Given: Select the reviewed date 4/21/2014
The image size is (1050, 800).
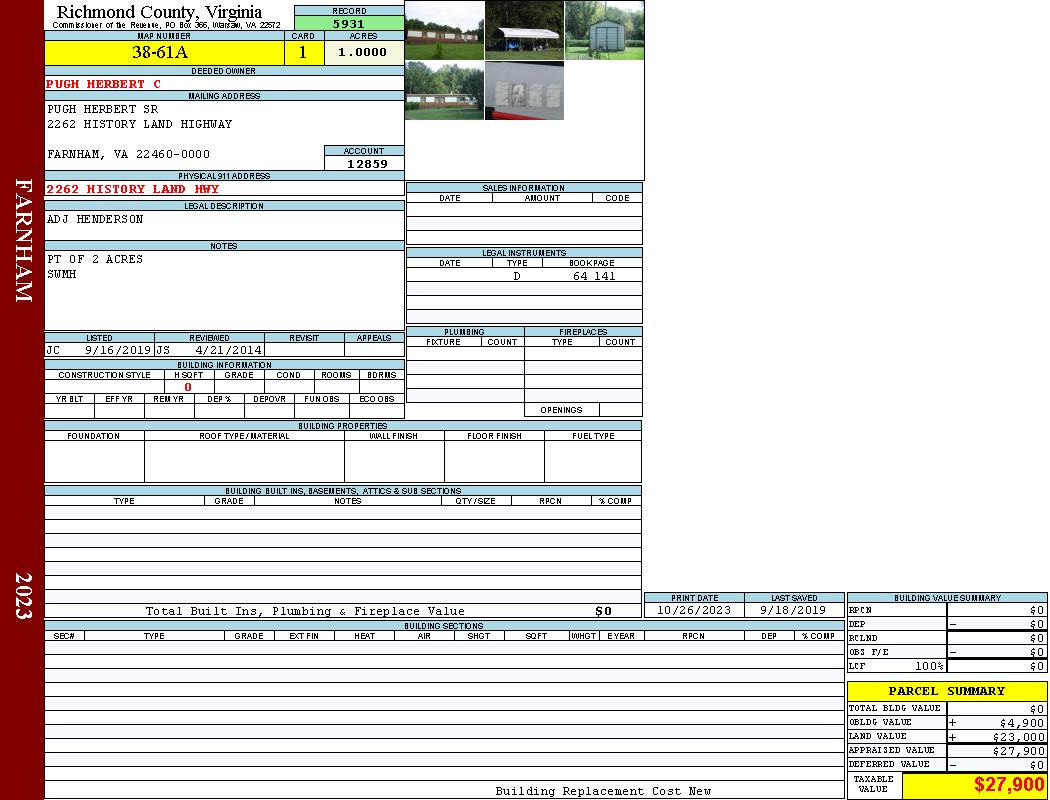Looking at the screenshot, I should [228, 351].
